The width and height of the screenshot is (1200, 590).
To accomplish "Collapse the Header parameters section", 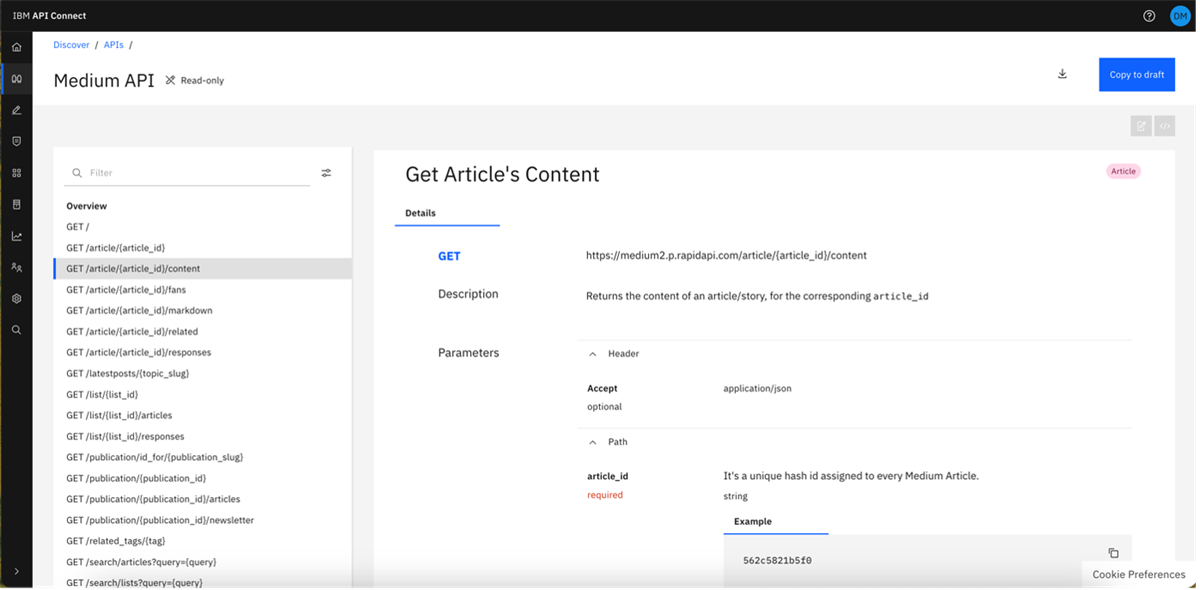I will click(593, 354).
